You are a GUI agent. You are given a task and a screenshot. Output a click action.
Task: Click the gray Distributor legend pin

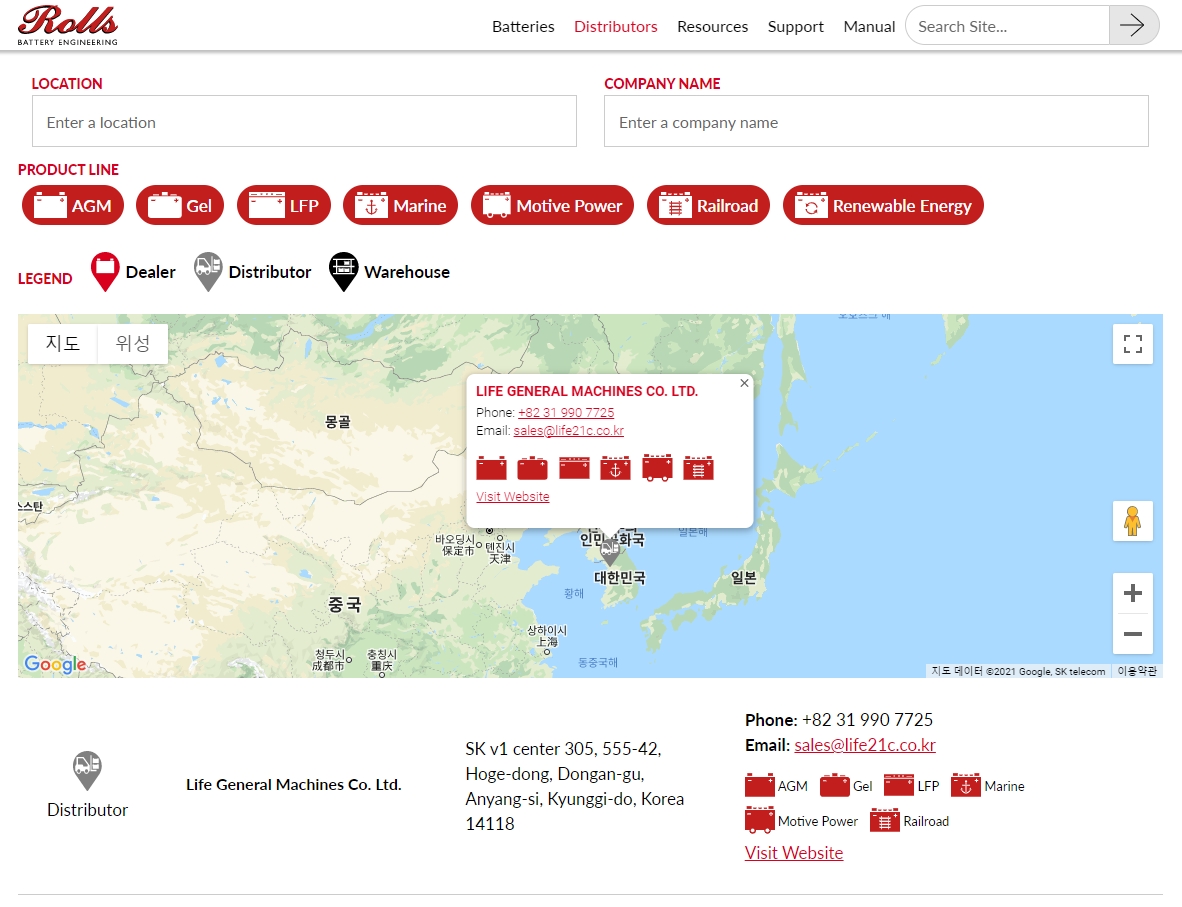tap(208, 271)
